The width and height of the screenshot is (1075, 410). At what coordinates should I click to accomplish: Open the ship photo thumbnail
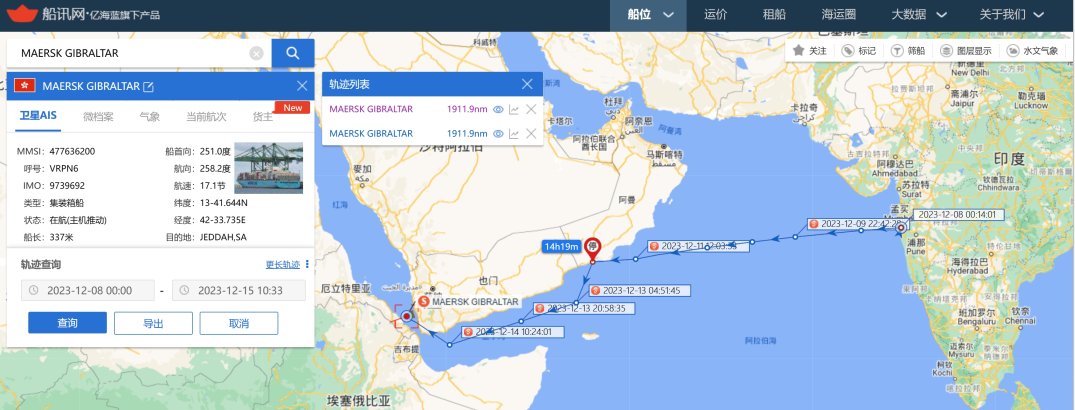(x=269, y=168)
